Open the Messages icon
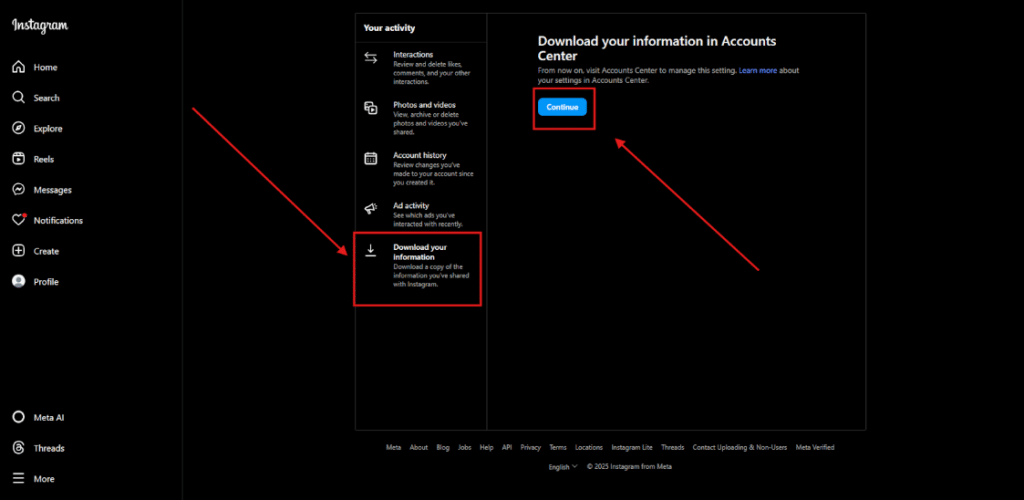 pos(19,190)
